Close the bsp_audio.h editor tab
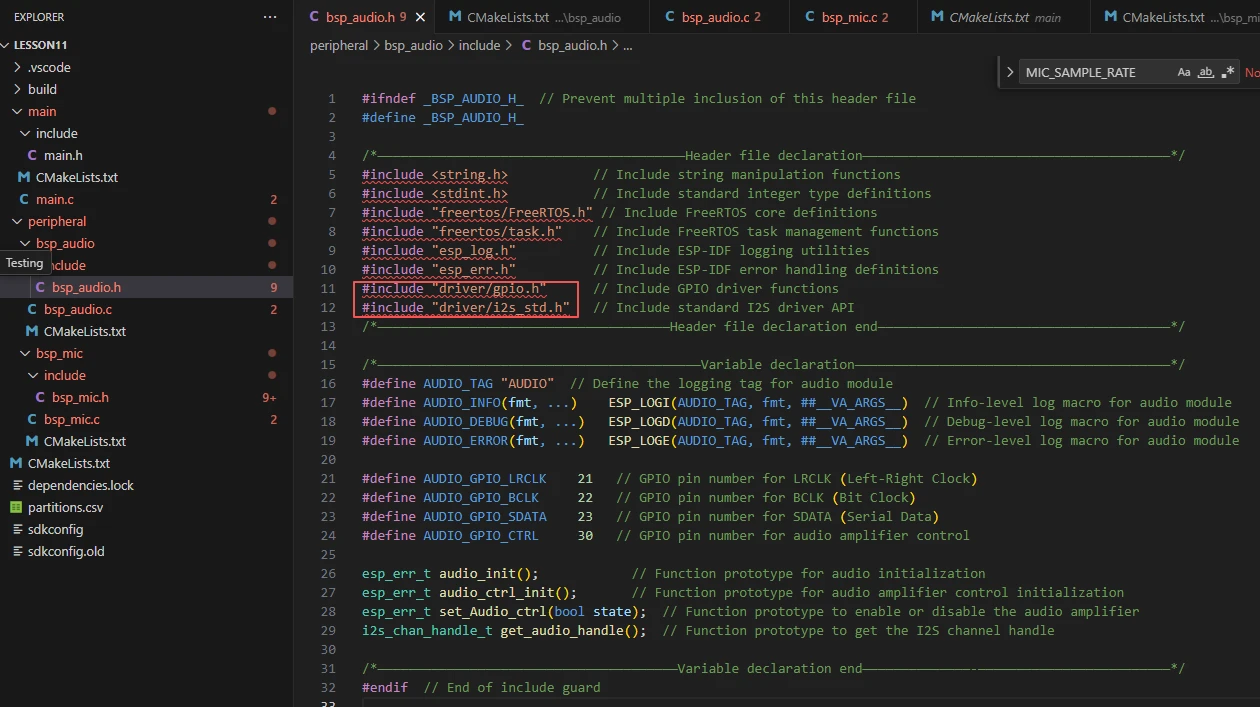The width and height of the screenshot is (1260, 707). tap(420, 17)
